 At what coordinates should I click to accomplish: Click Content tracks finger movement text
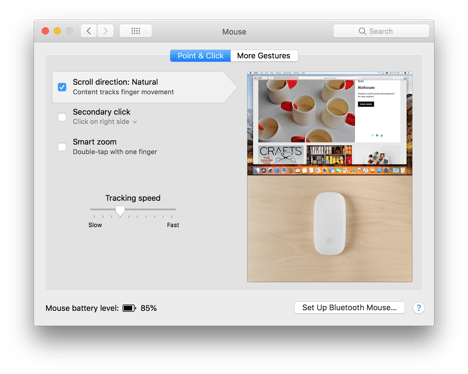coord(123,92)
